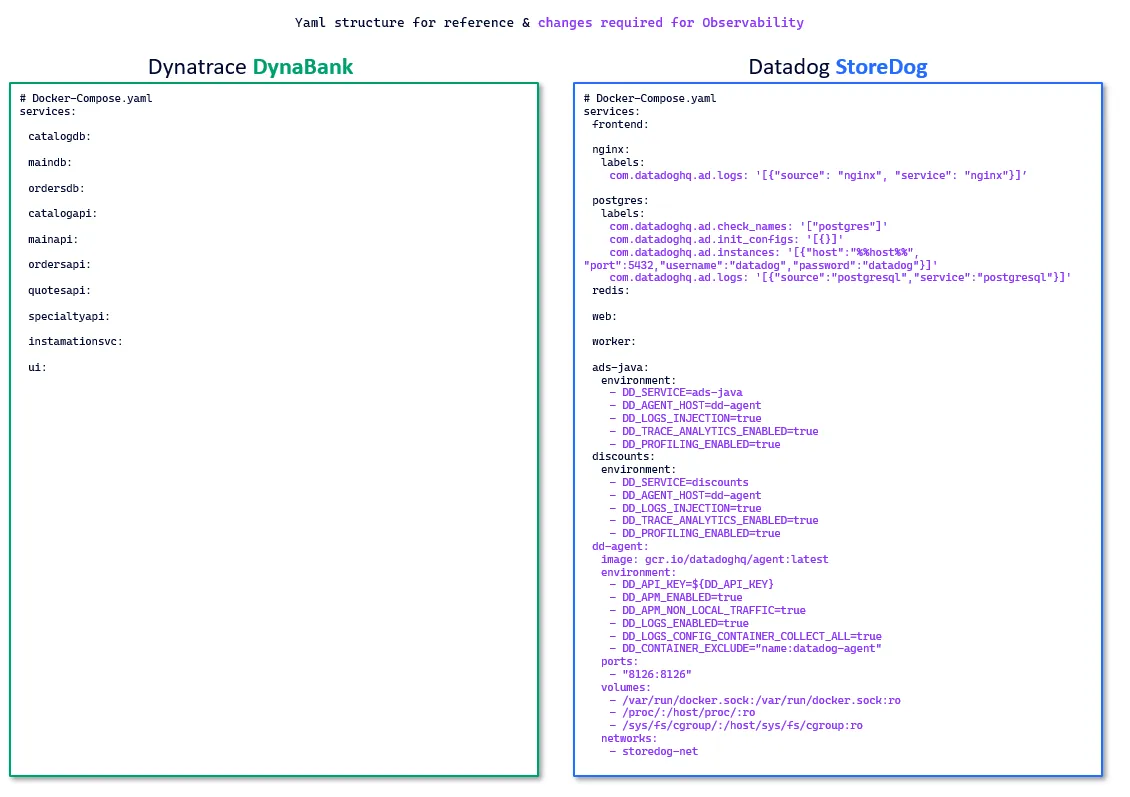Viewport: 1130px width, 797px height.
Task: Select the DD_SERVICE=ads-java environment variable
Action: coord(681,392)
